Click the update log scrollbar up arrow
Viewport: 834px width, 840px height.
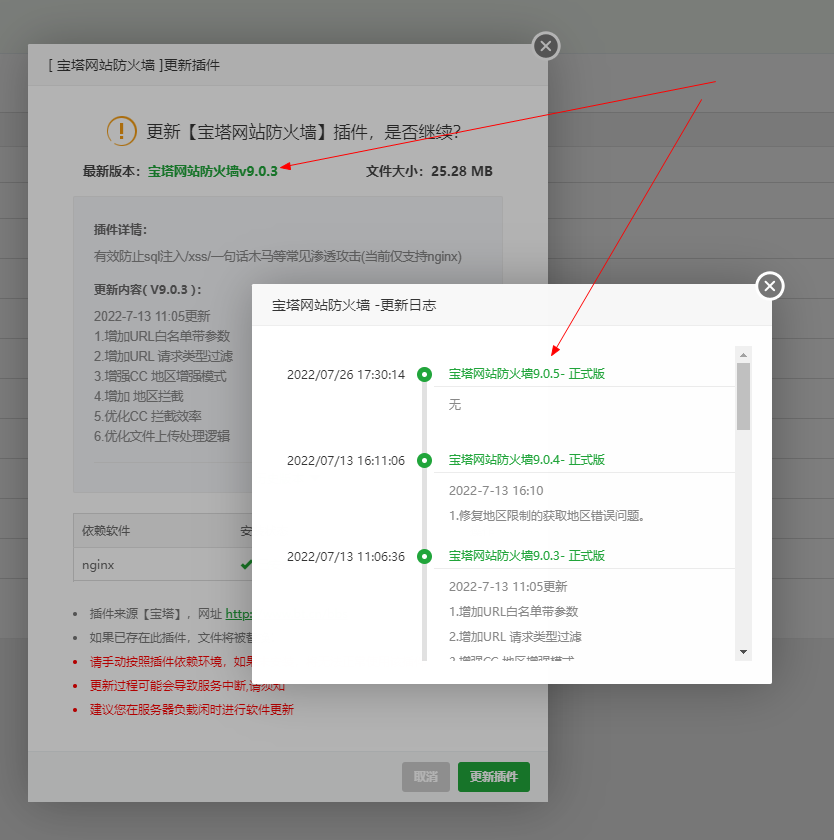click(x=743, y=355)
